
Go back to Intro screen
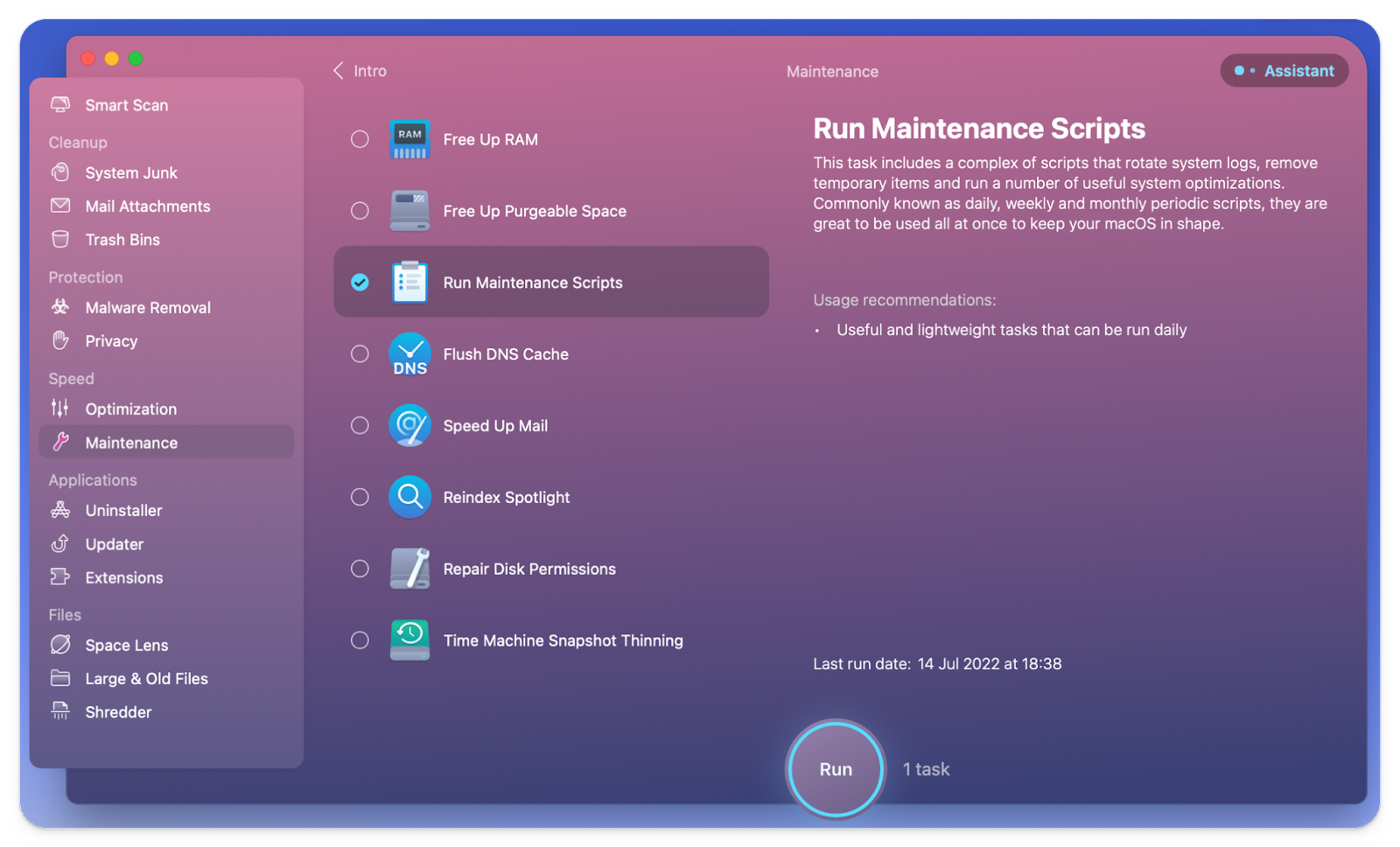pyautogui.click(x=358, y=71)
